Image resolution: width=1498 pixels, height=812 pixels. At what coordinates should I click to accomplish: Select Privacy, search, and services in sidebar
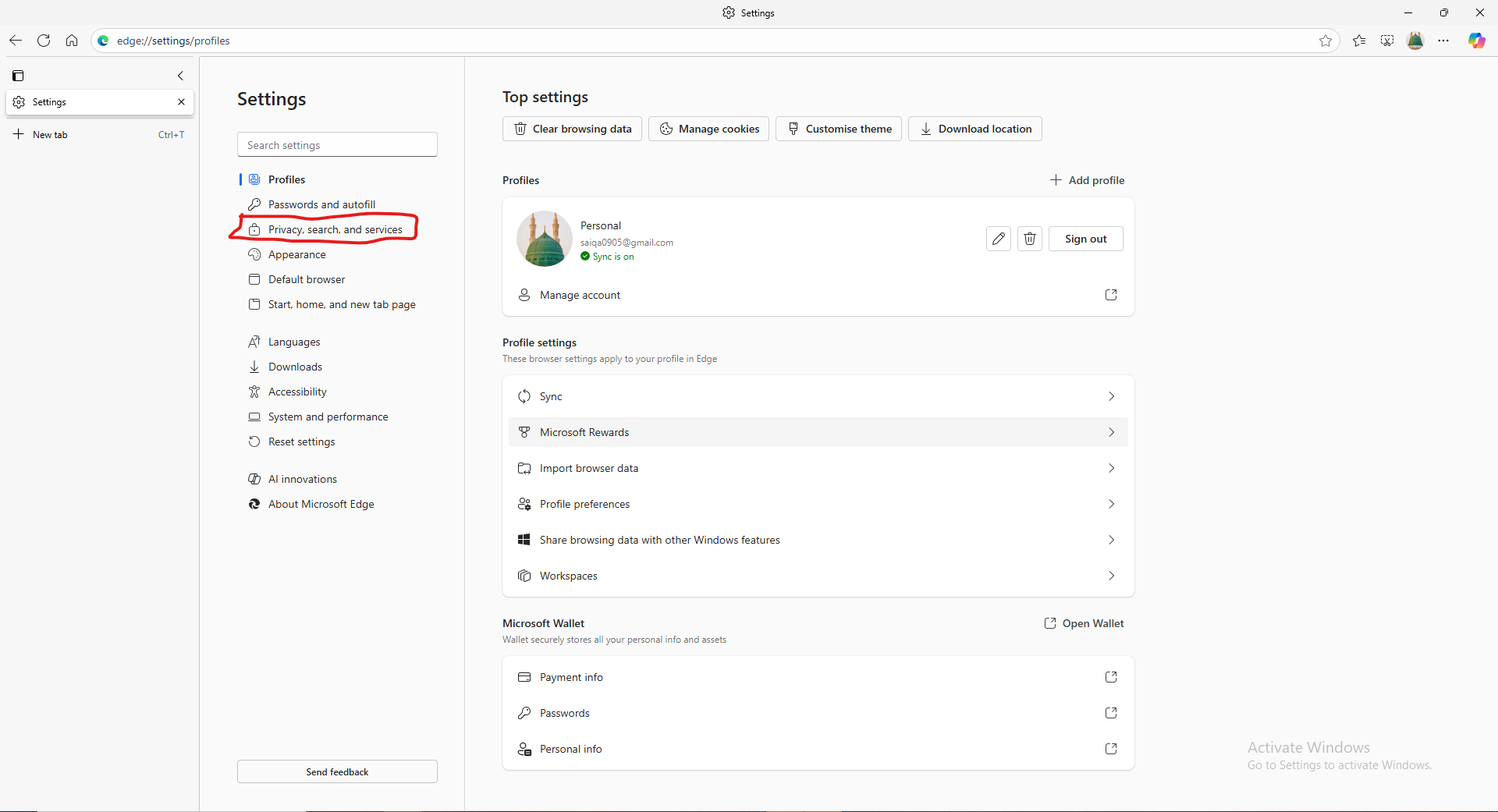click(x=335, y=229)
